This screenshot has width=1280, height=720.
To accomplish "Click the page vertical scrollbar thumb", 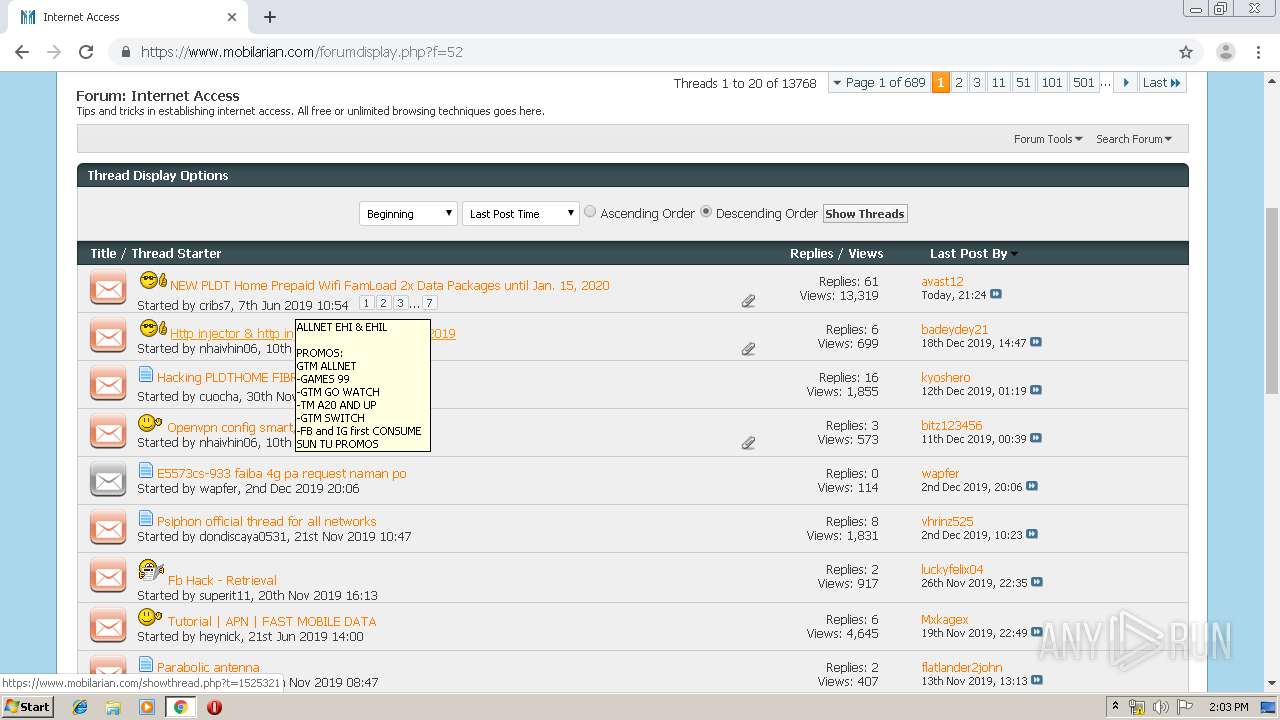I will [1272, 300].
